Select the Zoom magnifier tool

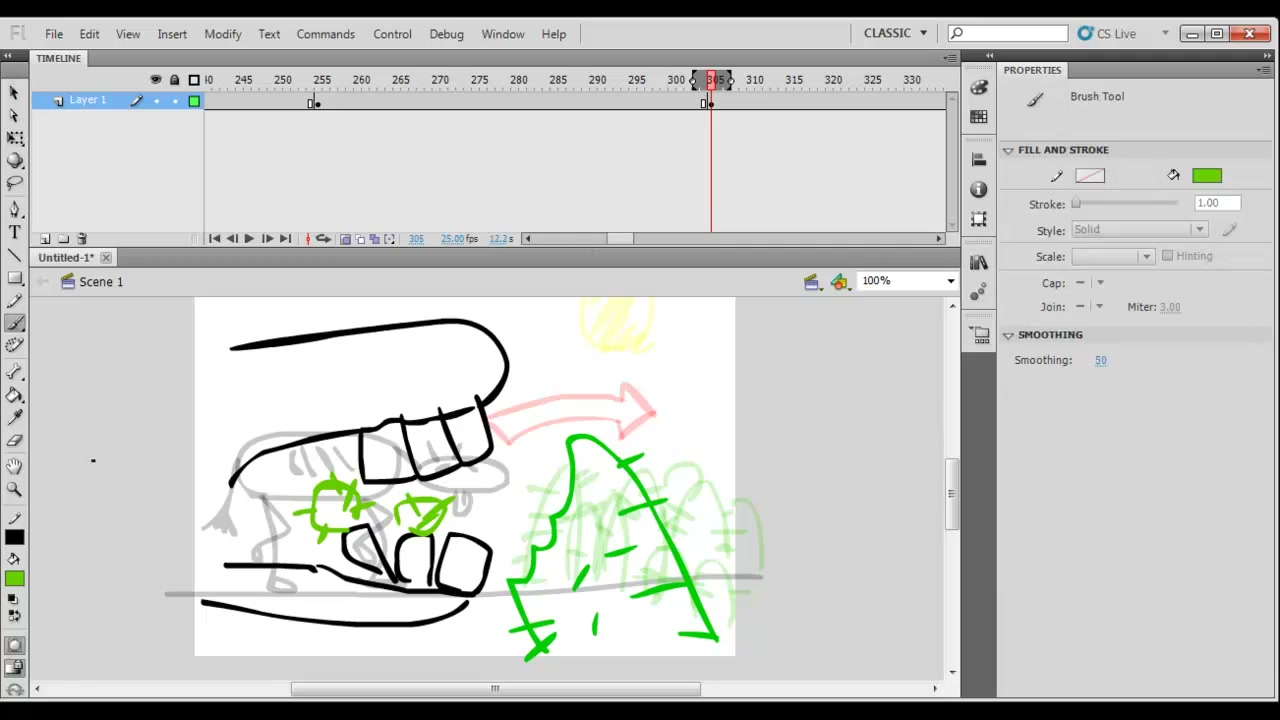click(x=14, y=489)
